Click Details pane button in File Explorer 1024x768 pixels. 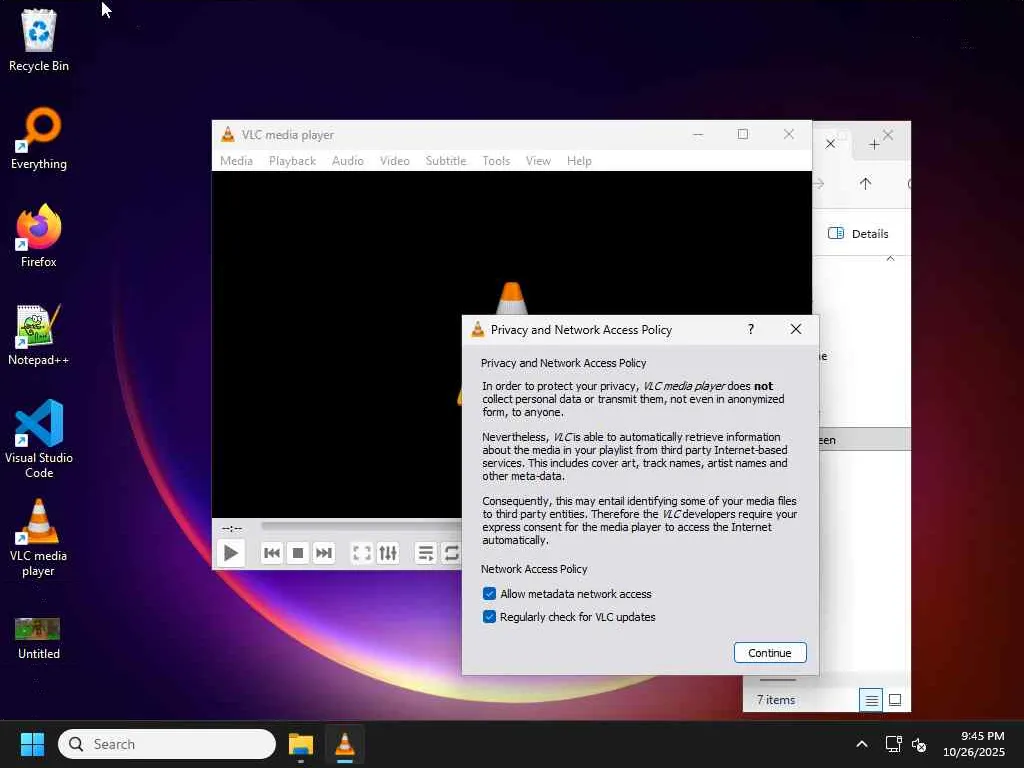tap(858, 234)
